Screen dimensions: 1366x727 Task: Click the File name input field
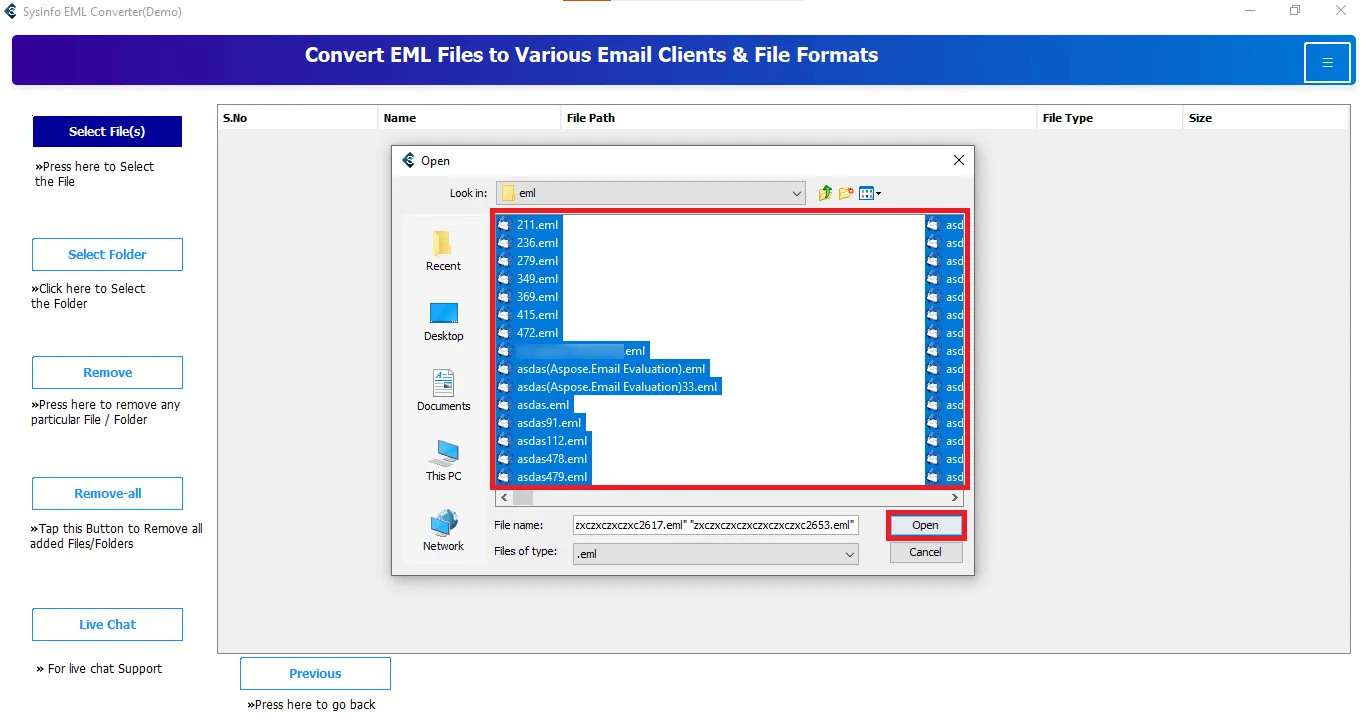tap(715, 525)
